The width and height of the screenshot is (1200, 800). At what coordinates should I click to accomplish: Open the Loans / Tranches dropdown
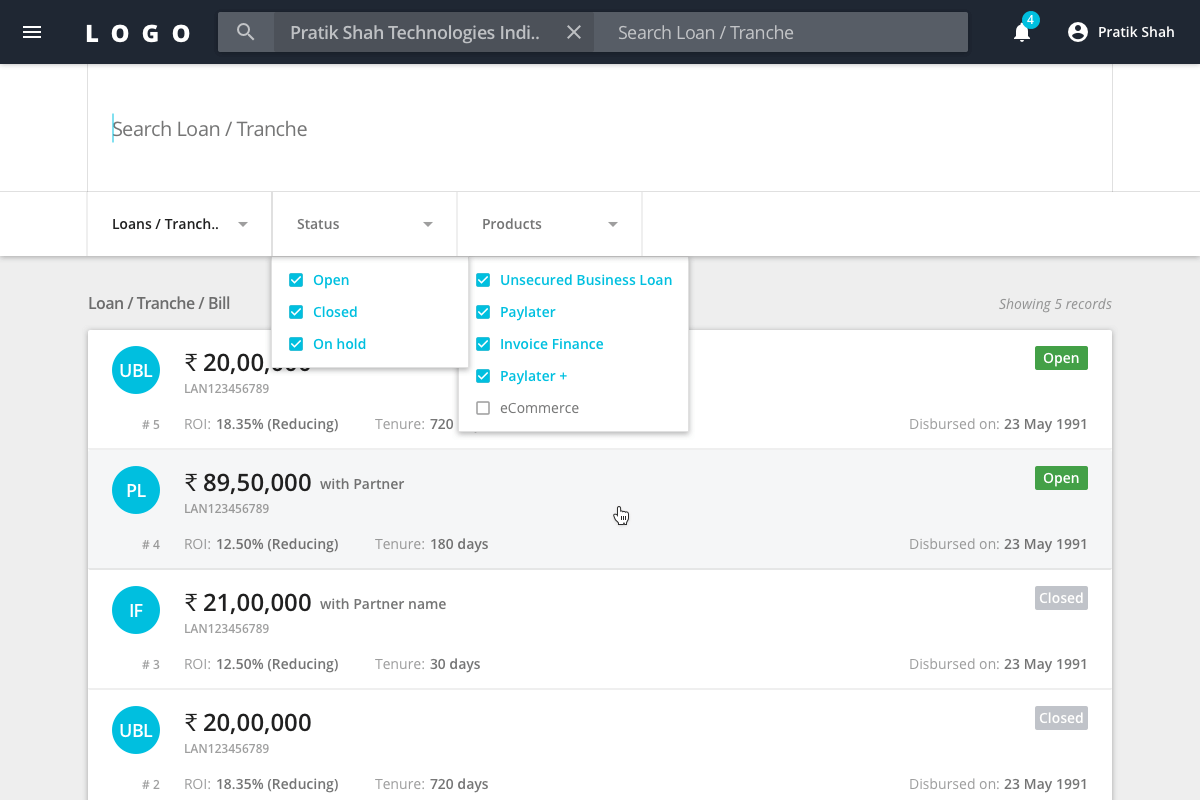(178, 223)
